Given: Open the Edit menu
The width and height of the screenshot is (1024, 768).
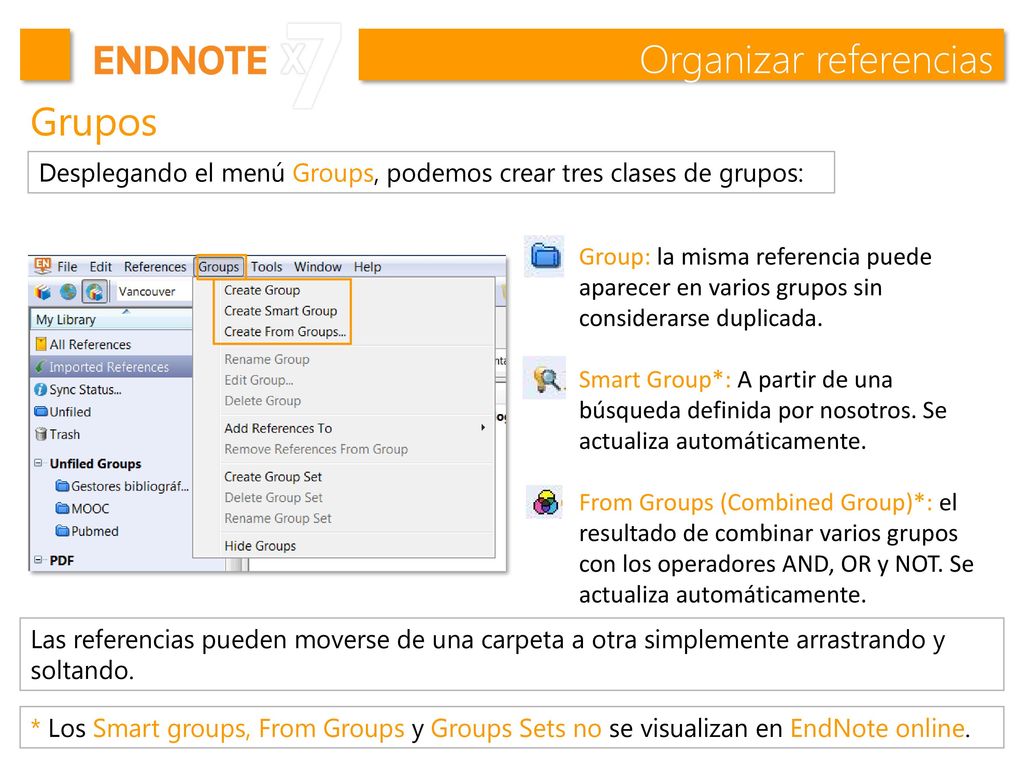Looking at the screenshot, I should pos(101,266).
